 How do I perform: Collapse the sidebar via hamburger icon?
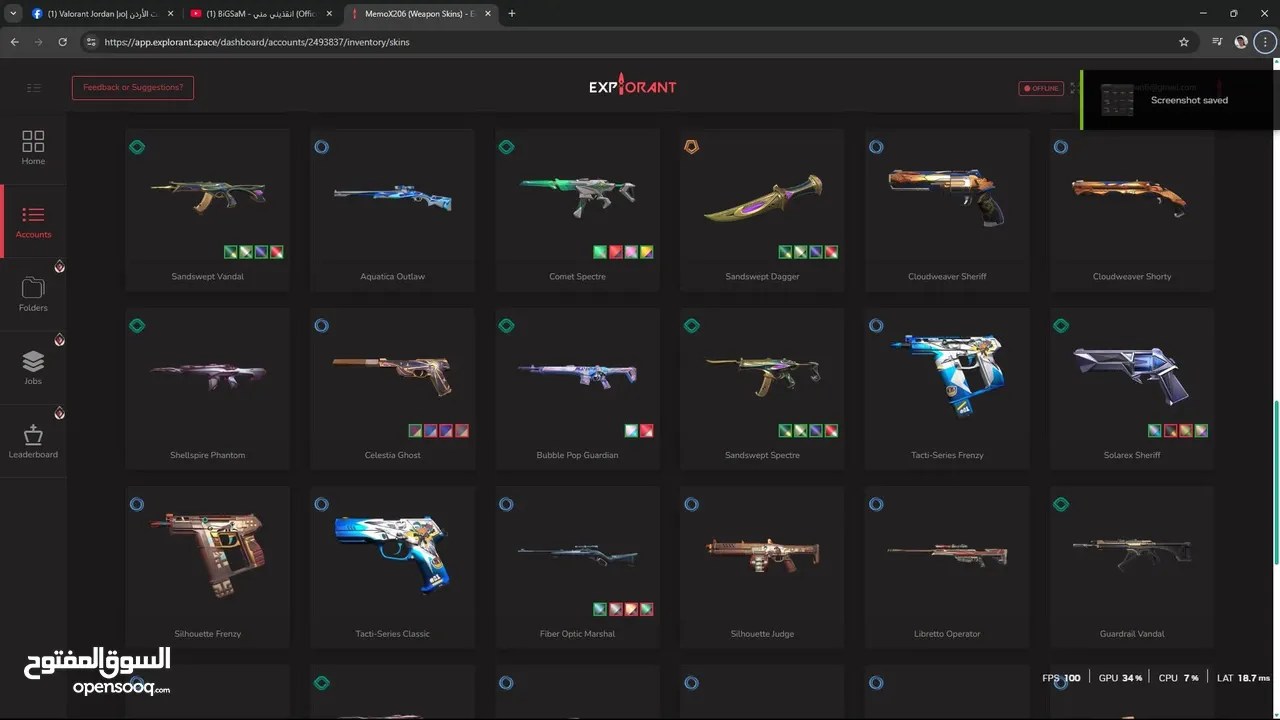click(x=33, y=88)
